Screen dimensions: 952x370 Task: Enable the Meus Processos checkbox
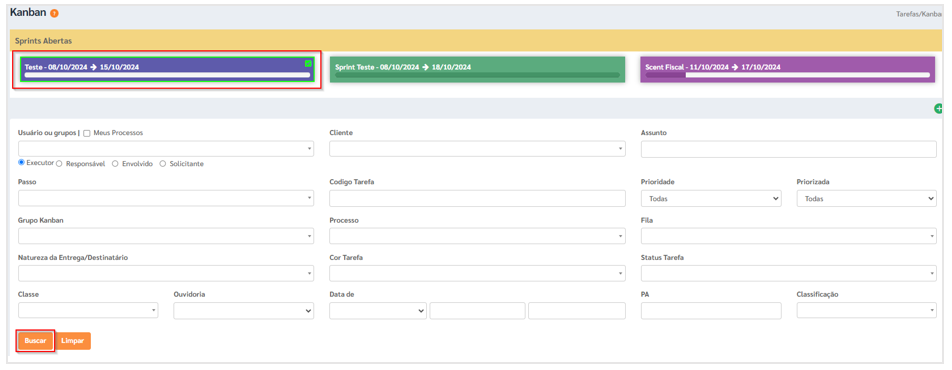87,133
